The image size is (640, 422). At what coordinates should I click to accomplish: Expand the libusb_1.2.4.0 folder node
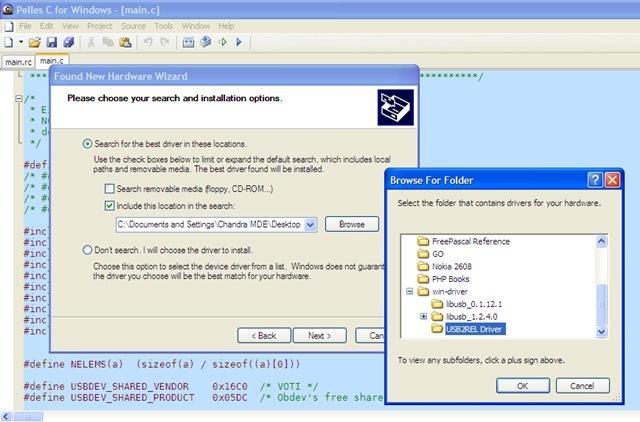pyautogui.click(x=424, y=316)
